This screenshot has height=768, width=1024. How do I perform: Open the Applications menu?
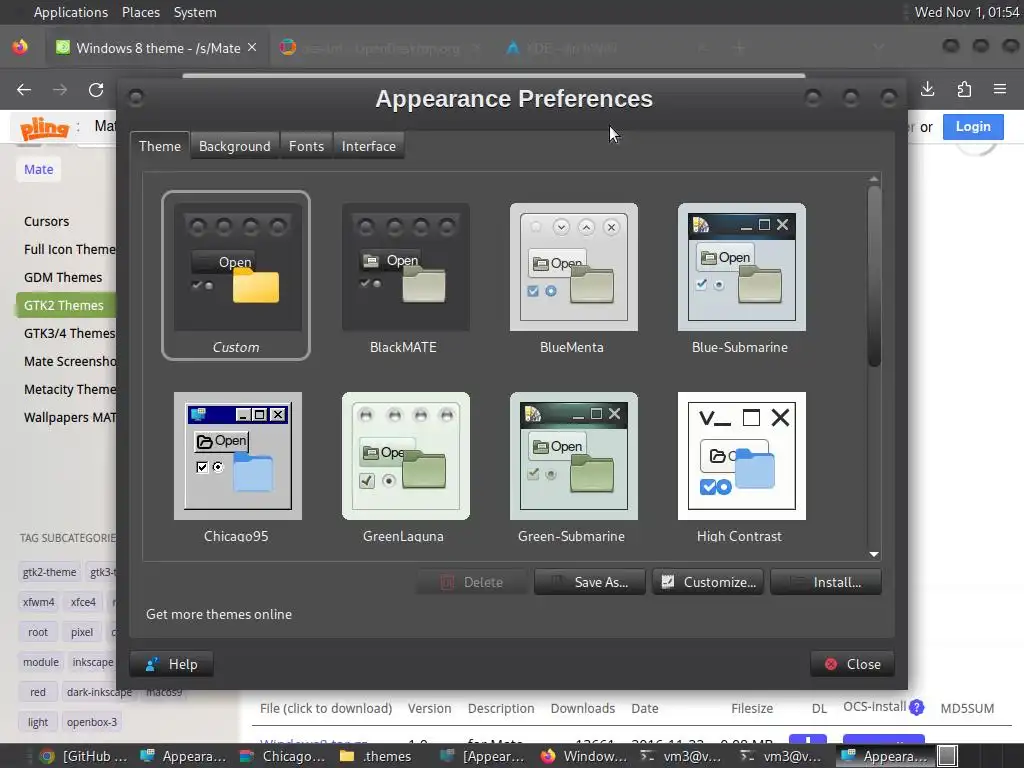(71, 12)
